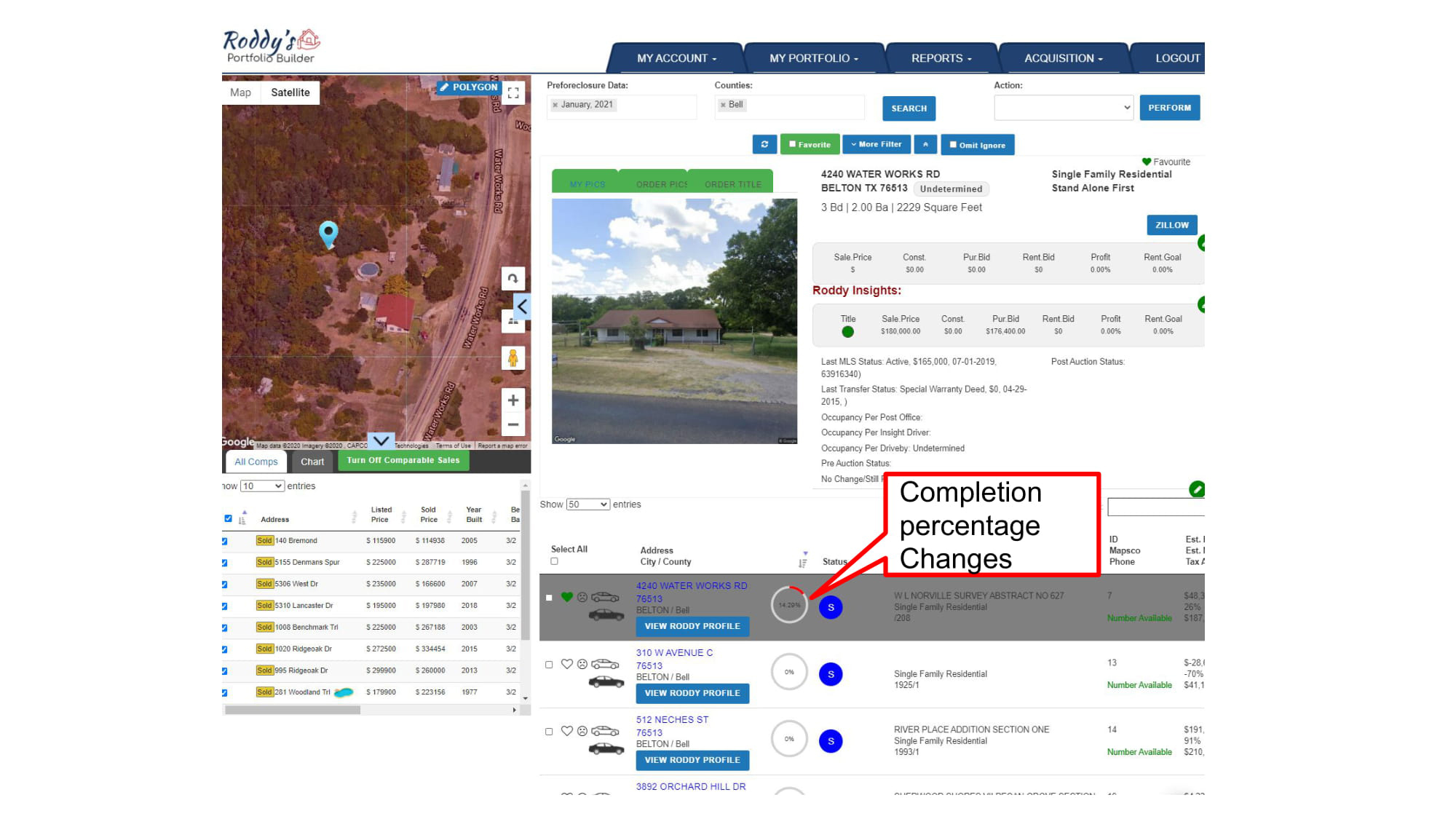Check the Select All checkbox
The width and height of the screenshot is (1456, 819).
(x=554, y=561)
